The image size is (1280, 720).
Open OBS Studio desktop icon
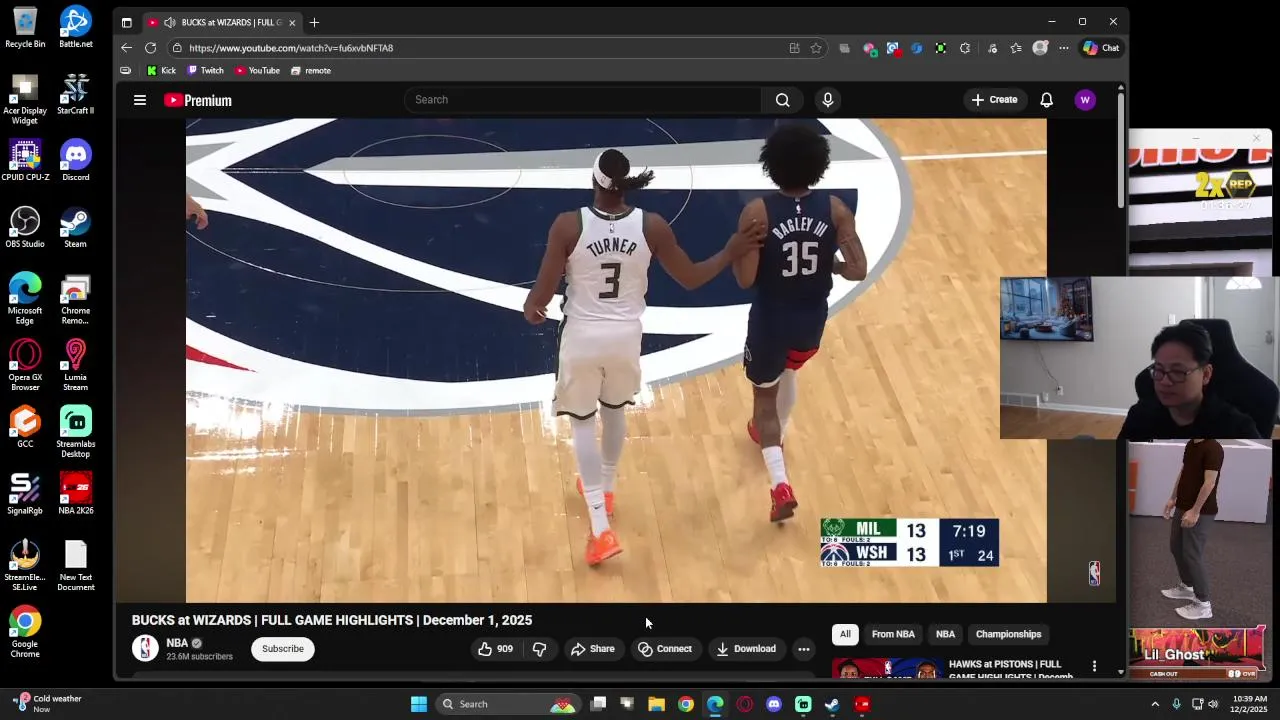click(x=25, y=227)
